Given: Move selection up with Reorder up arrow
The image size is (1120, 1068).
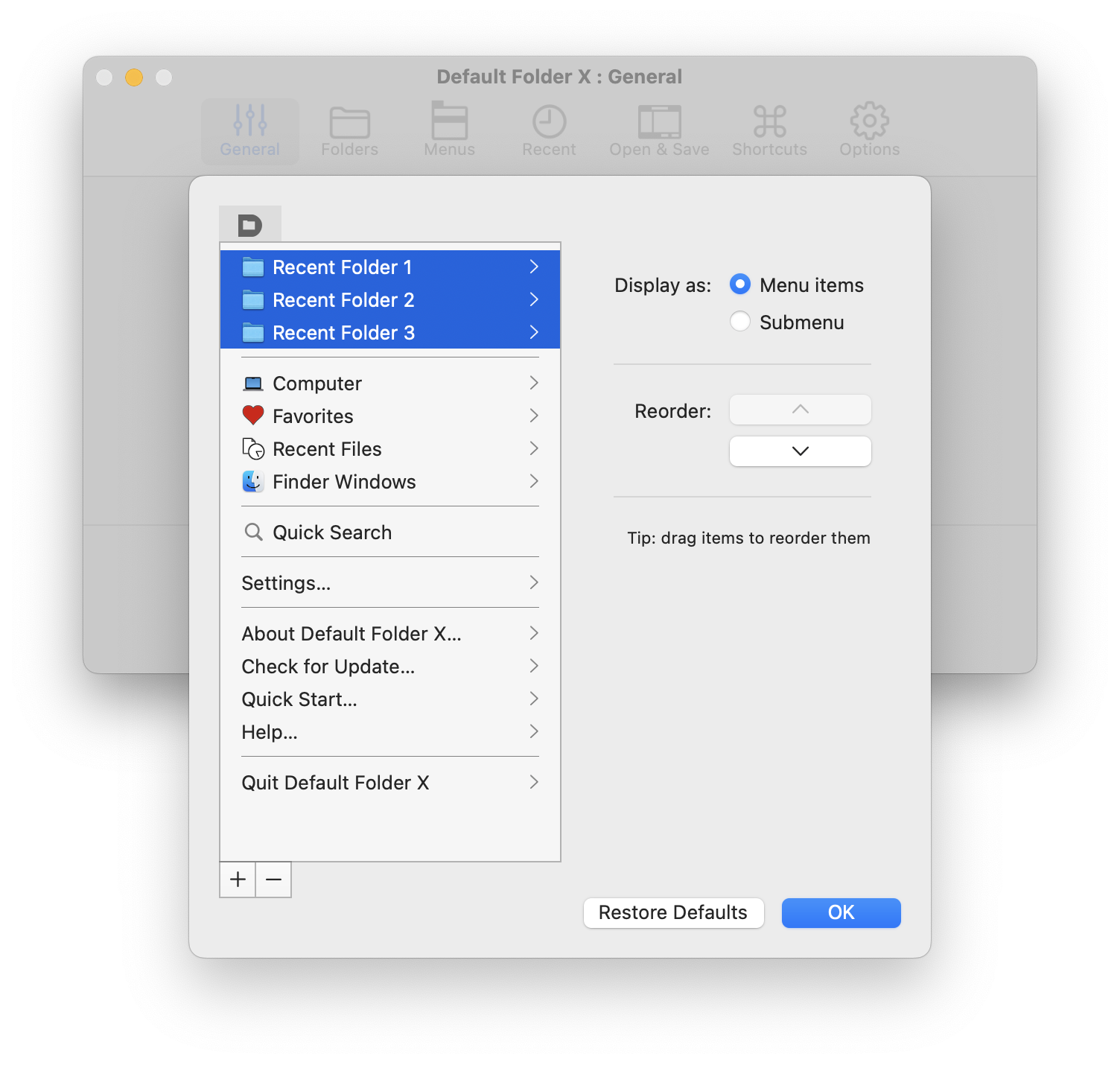Looking at the screenshot, I should click(800, 410).
